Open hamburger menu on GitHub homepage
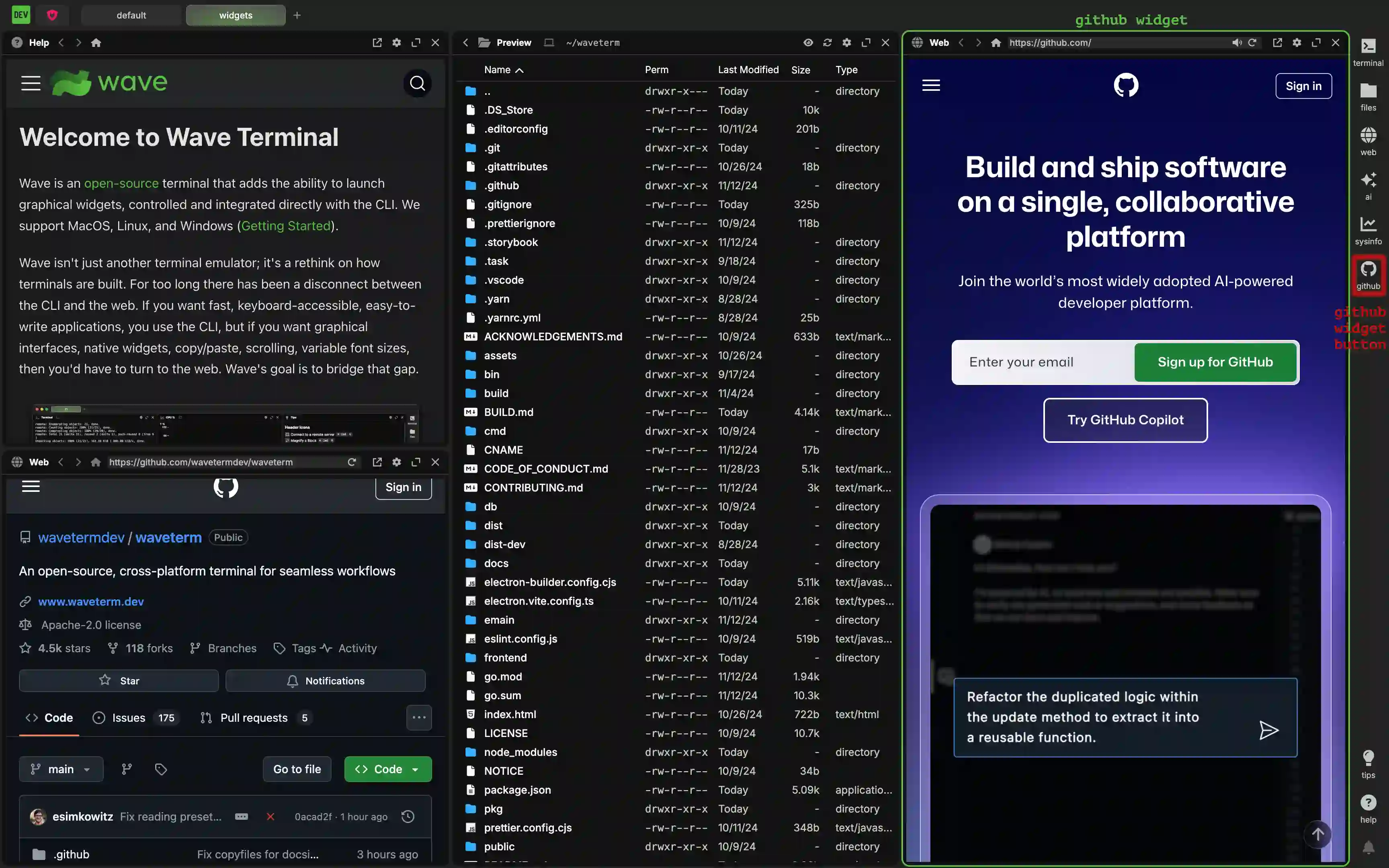The width and height of the screenshot is (1389, 868). click(931, 86)
